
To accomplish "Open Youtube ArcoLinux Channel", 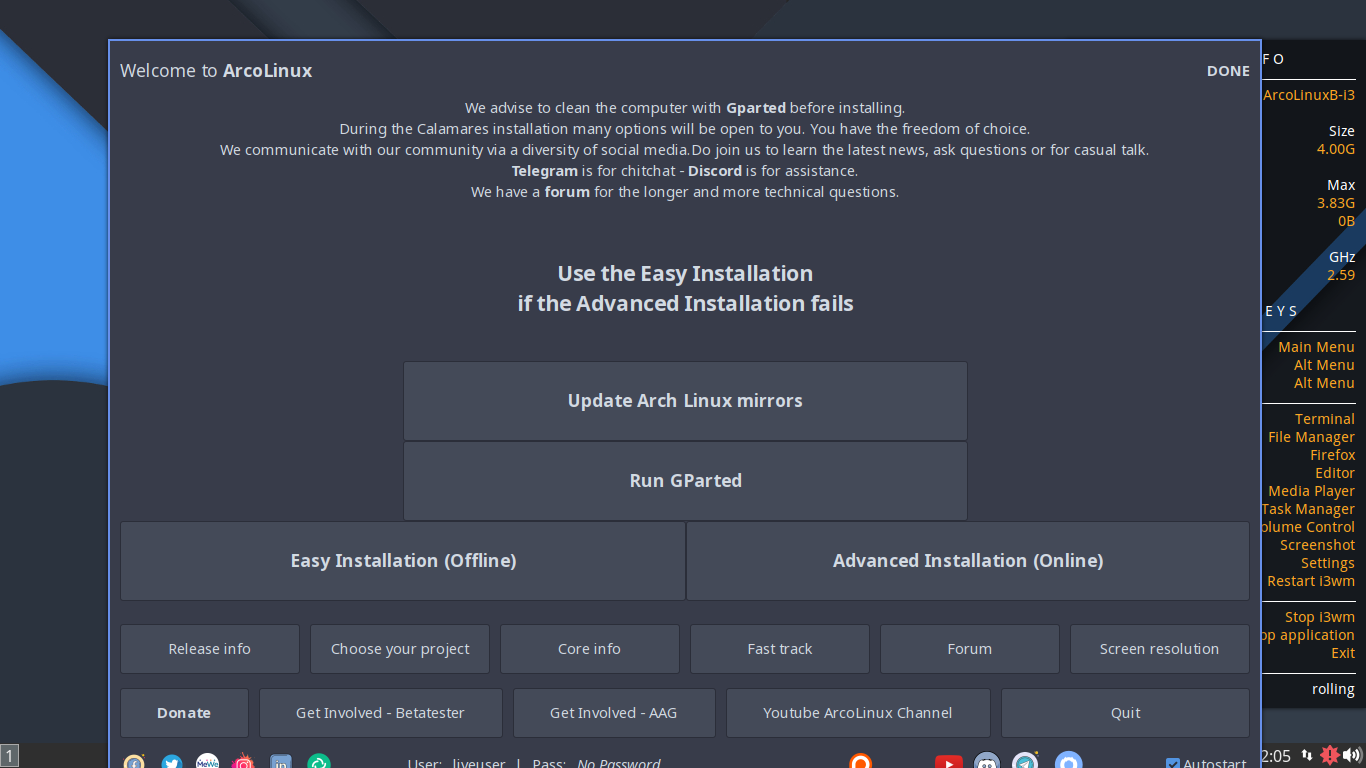I will [858, 713].
